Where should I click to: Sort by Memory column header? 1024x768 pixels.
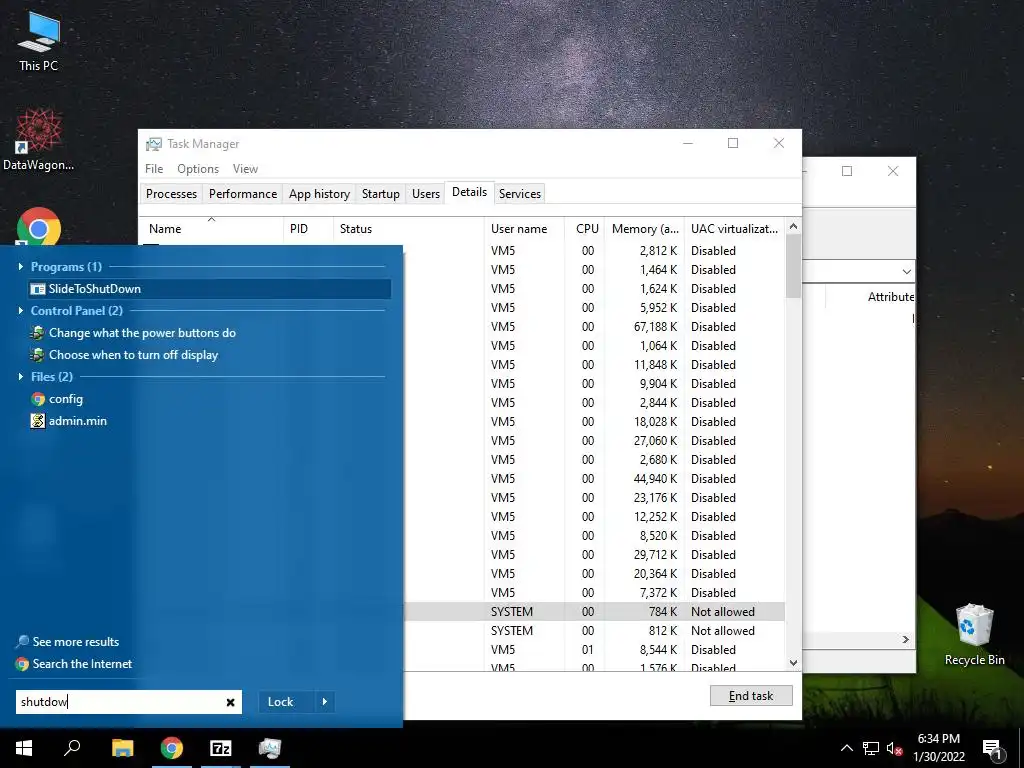coord(645,229)
